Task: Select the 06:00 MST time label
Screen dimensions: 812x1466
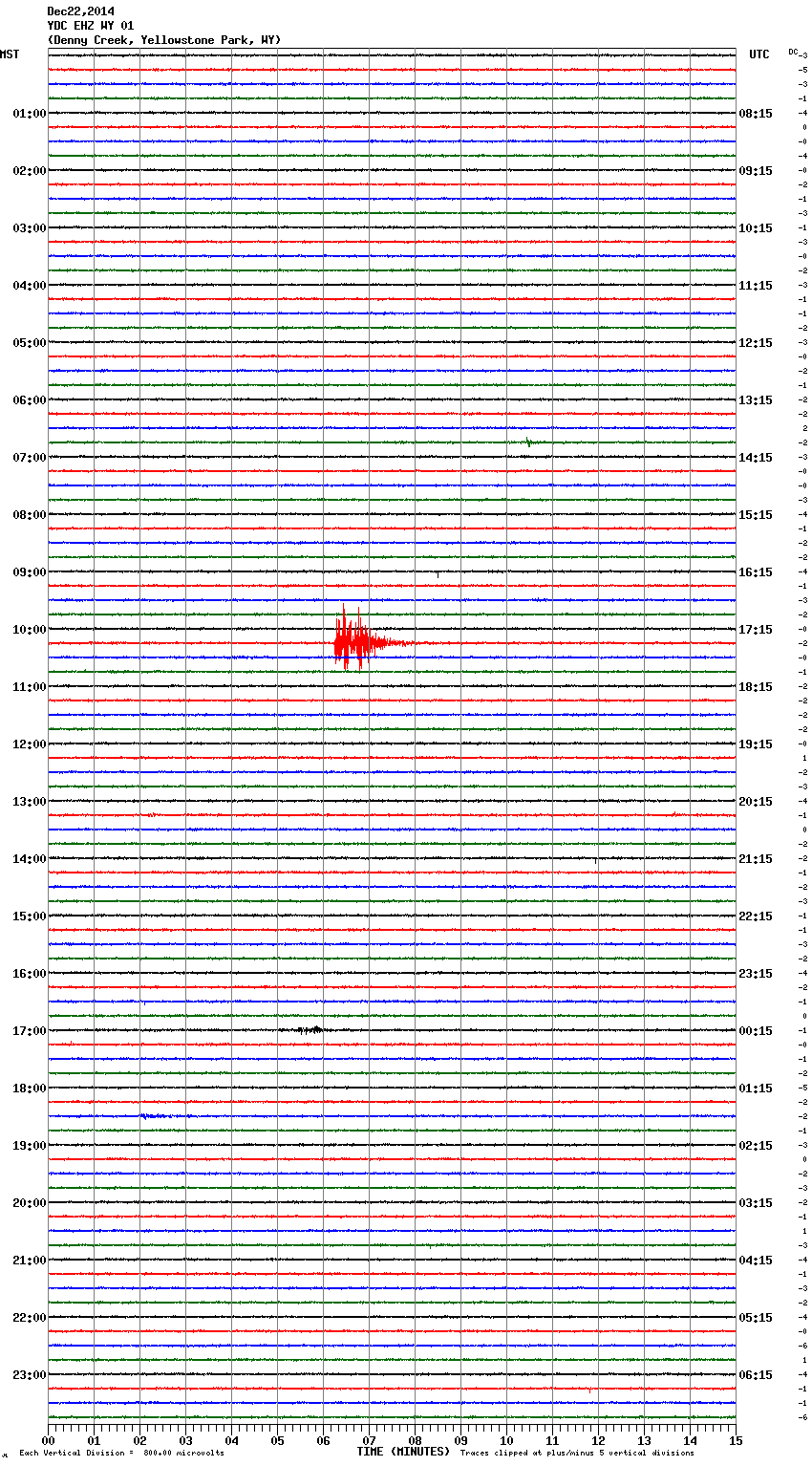Action: pyautogui.click(x=30, y=400)
